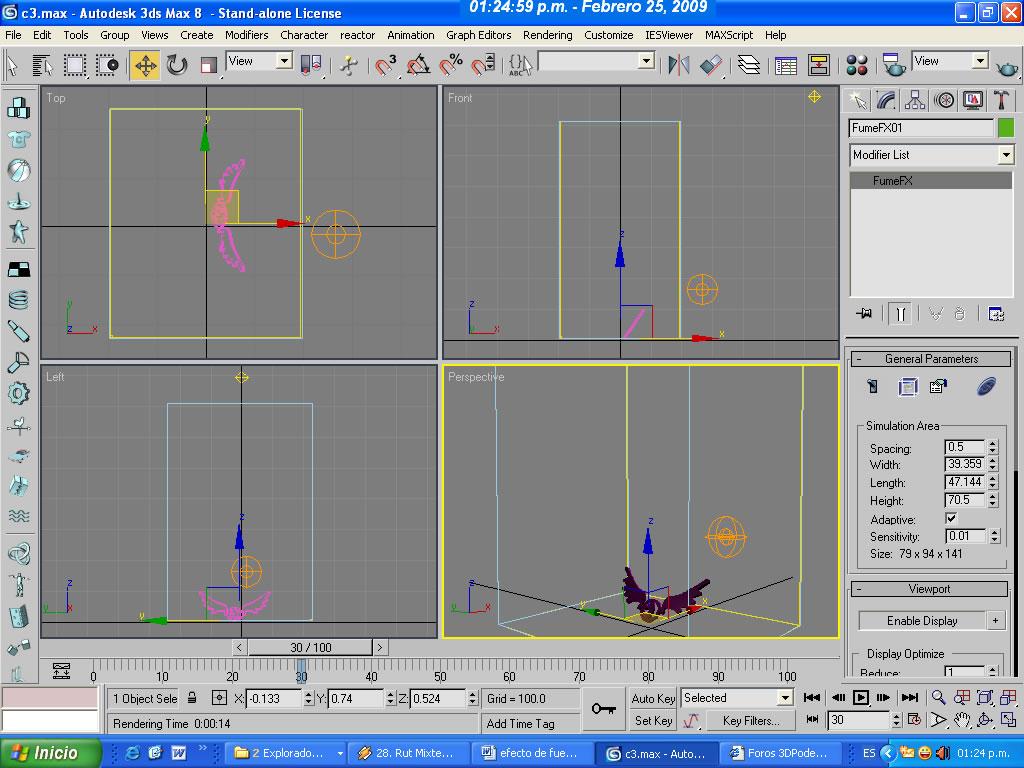Image resolution: width=1024 pixels, height=768 pixels.
Task: Click the Enable Display button
Action: tap(921, 621)
